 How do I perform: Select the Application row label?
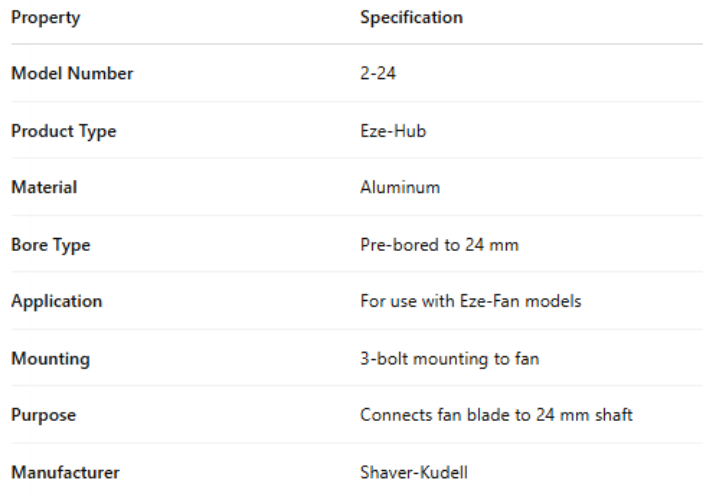tap(57, 301)
